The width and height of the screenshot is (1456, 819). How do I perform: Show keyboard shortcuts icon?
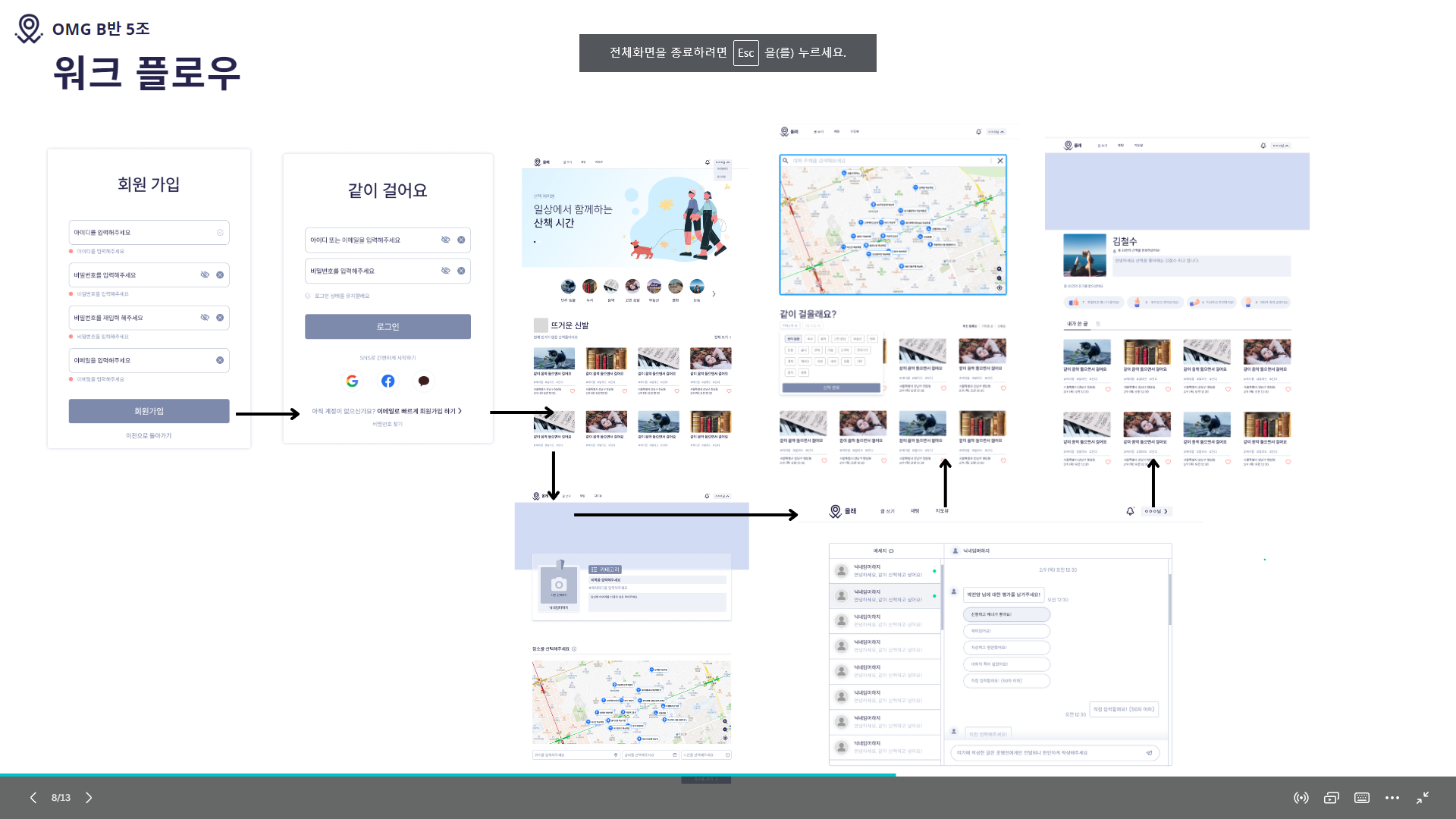(1362, 798)
